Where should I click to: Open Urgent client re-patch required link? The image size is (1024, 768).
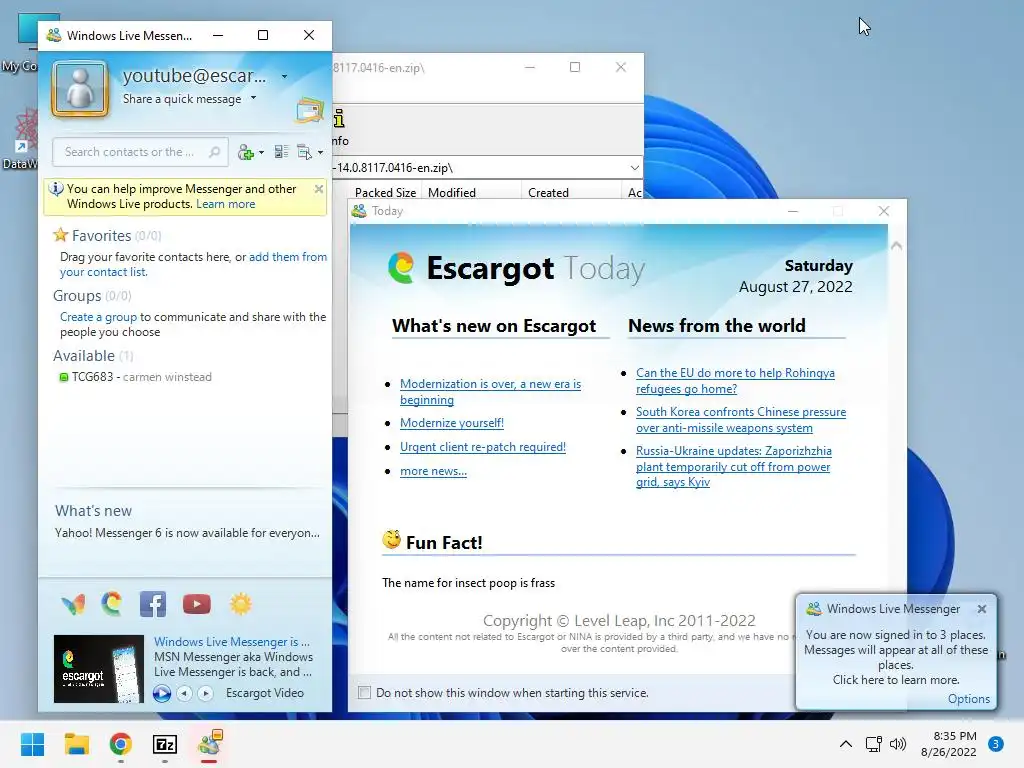[483, 447]
